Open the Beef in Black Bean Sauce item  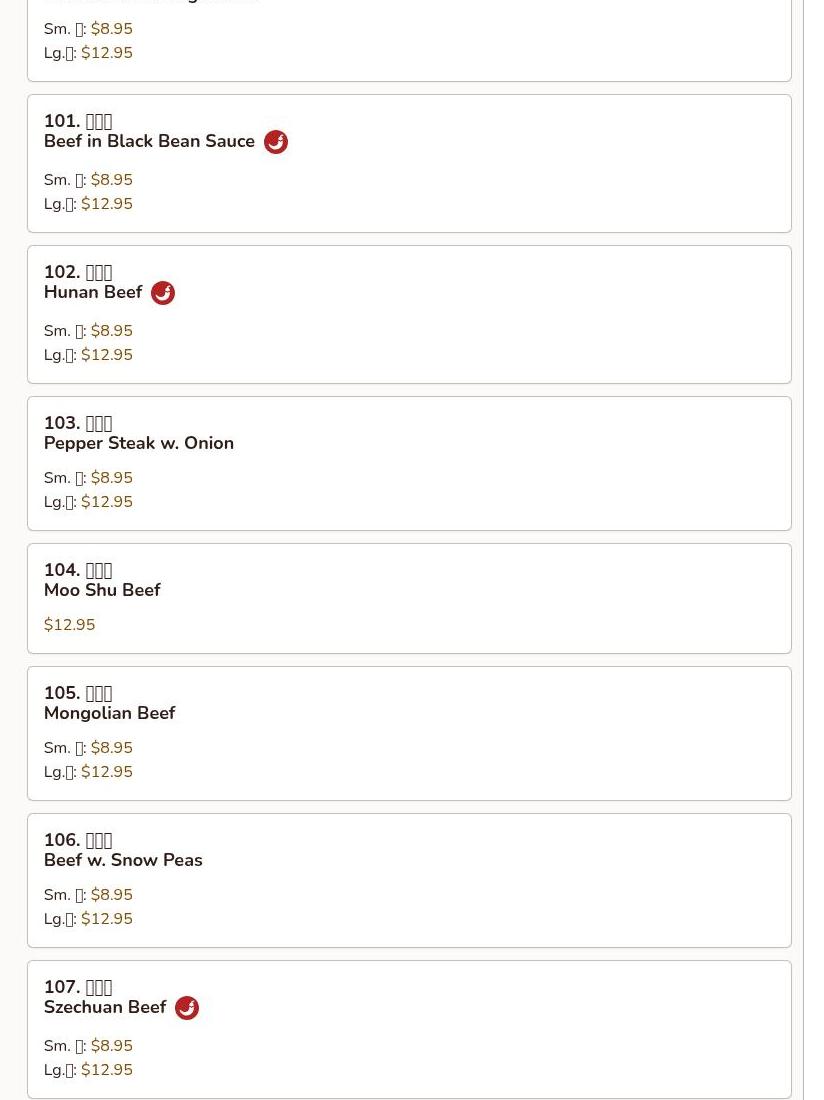pos(149,142)
